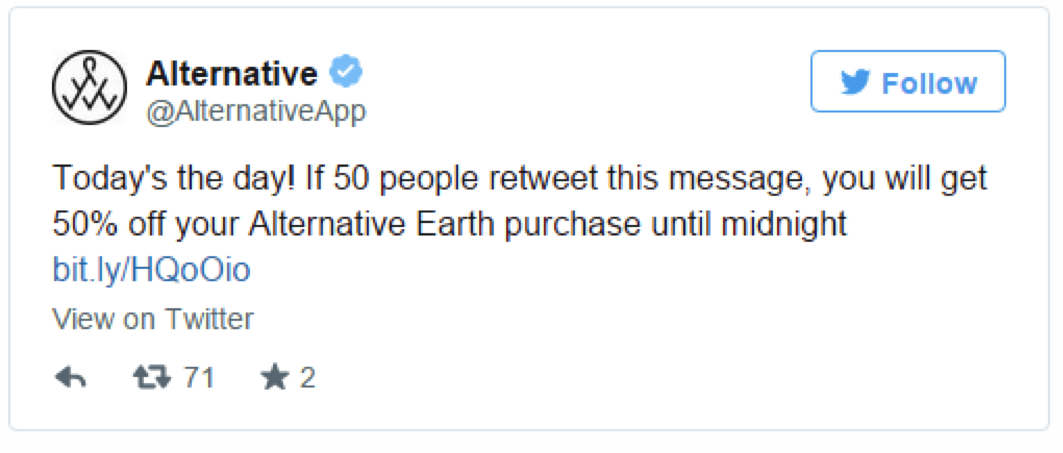Click the retweet count 71
The image size is (1063, 453).
(199, 377)
